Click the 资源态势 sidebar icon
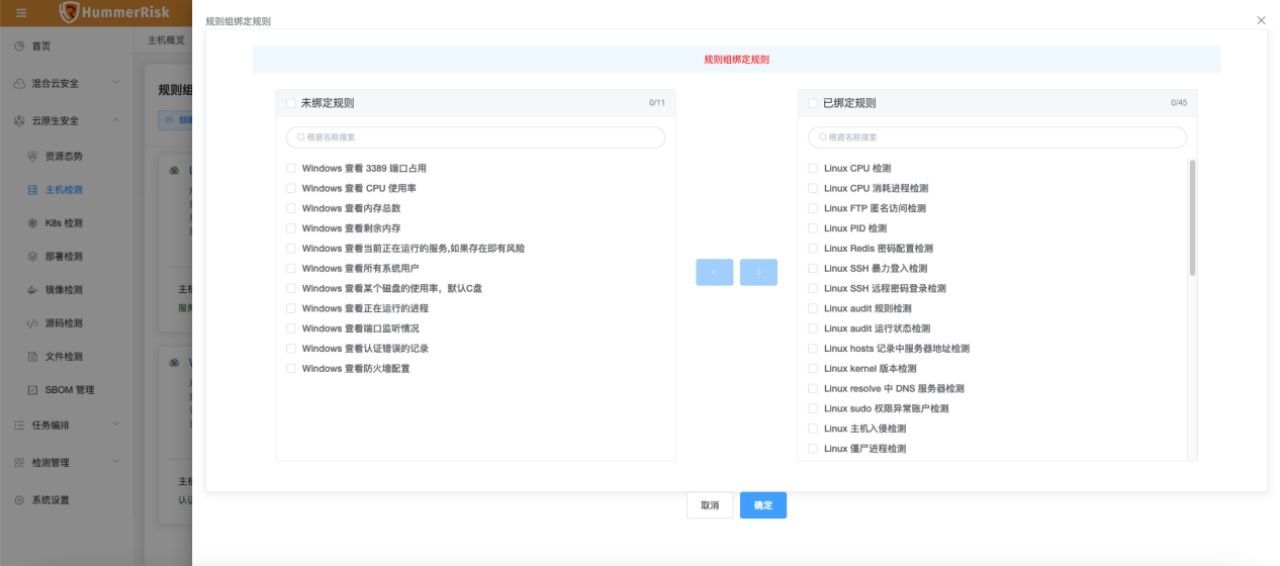 click(32, 156)
